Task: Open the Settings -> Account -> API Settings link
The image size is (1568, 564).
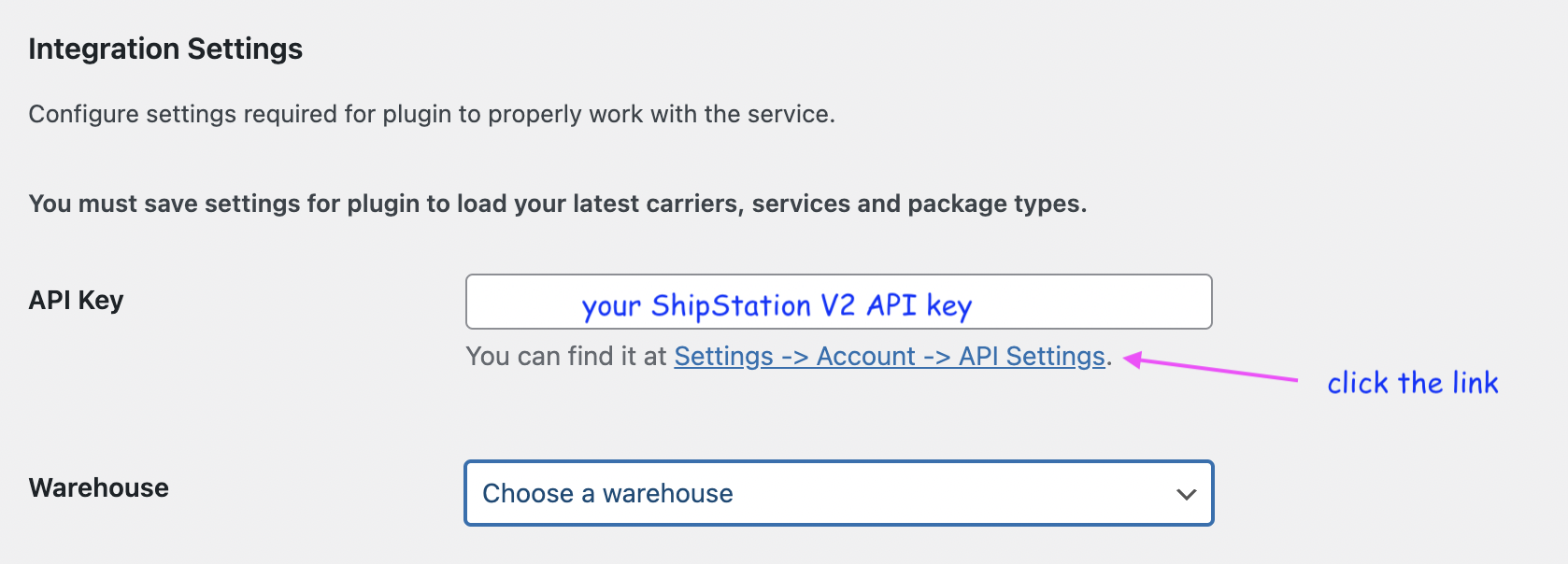Action: point(886,356)
